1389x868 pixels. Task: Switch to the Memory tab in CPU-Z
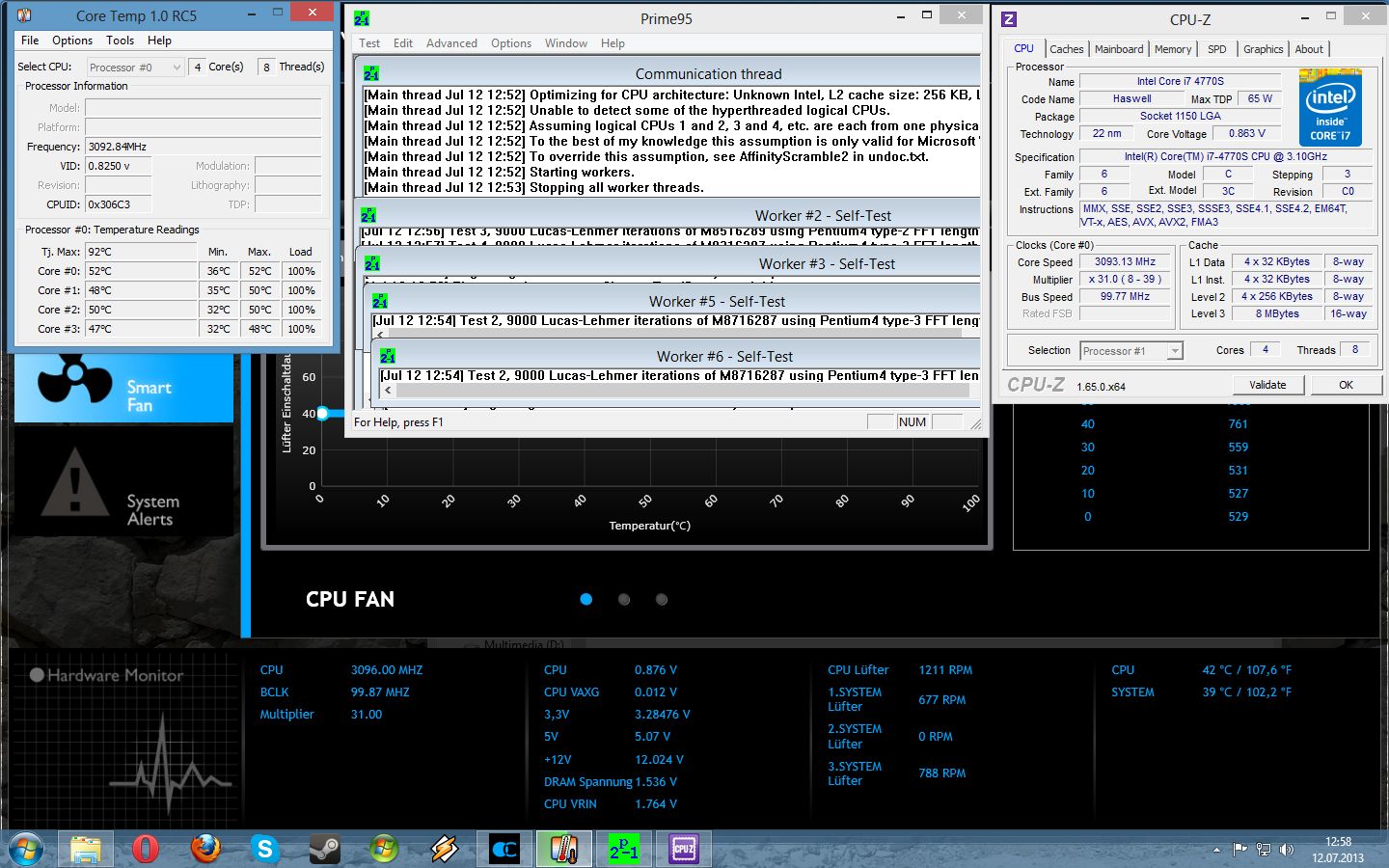coord(1173,49)
